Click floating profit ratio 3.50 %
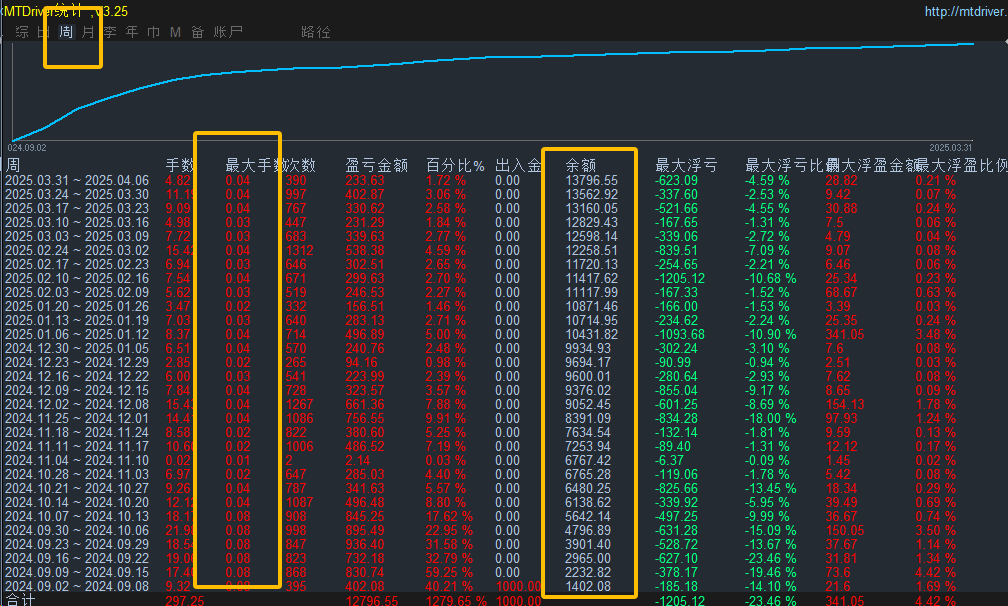Viewport: 1008px width, 606px height. click(936, 530)
